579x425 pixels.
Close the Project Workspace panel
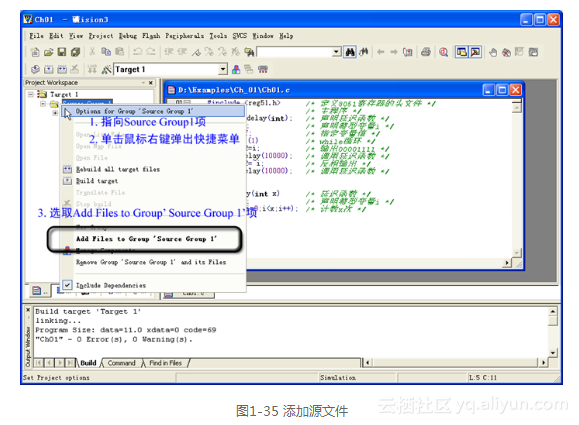click(151, 83)
